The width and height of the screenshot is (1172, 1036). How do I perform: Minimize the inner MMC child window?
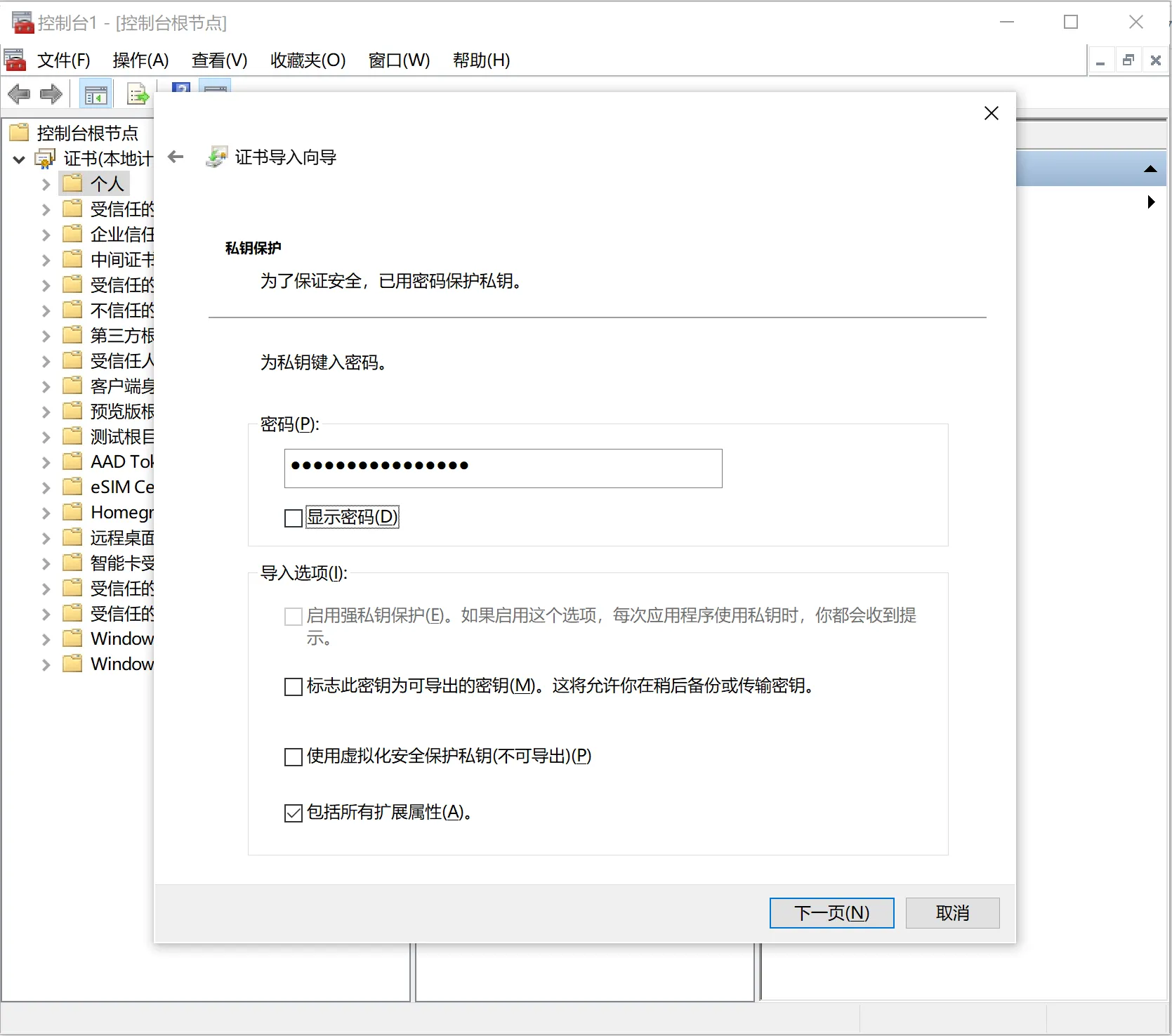1101,60
